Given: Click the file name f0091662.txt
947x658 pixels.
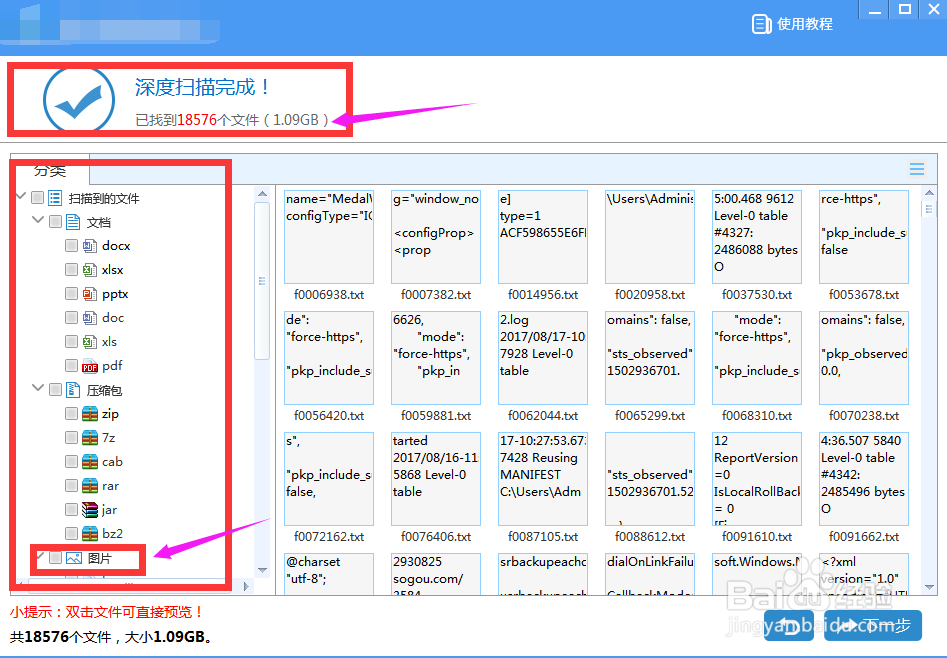Looking at the screenshot, I should 864,537.
